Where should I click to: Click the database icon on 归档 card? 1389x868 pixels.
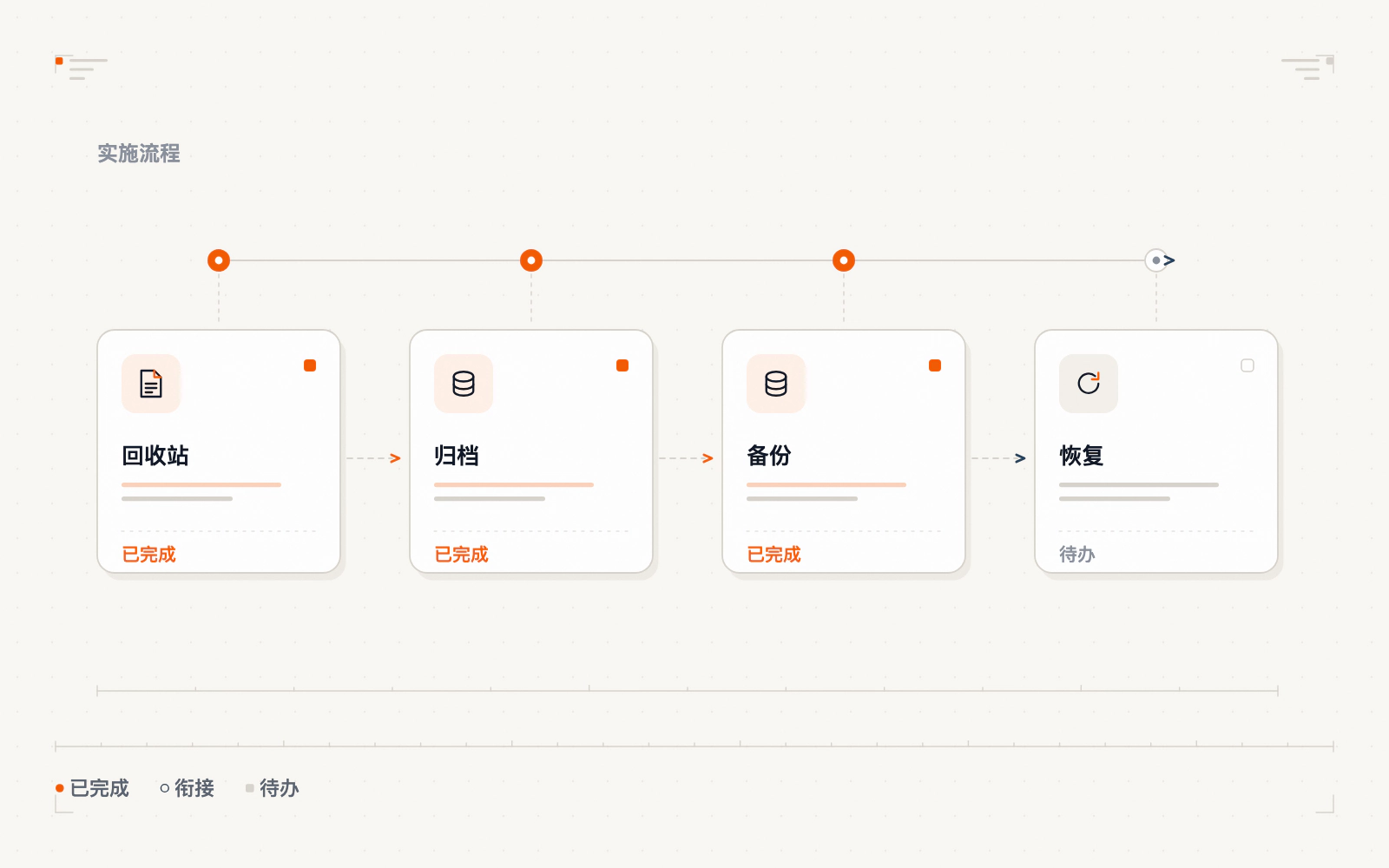tap(464, 384)
